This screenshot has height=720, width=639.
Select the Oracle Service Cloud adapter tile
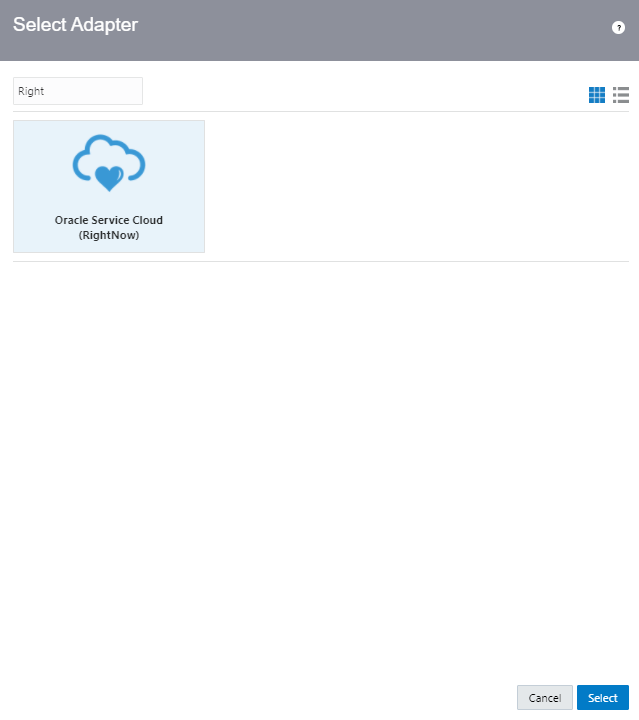[109, 187]
